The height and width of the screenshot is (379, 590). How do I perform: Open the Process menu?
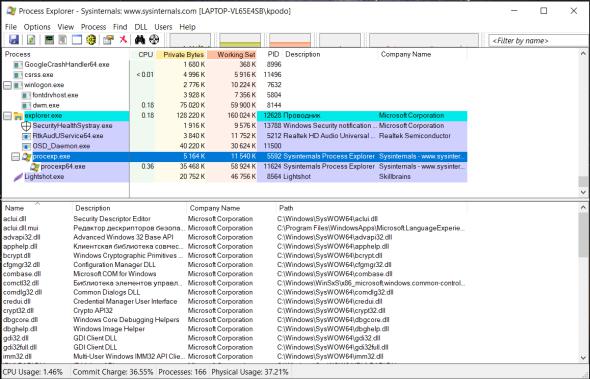tap(93, 27)
